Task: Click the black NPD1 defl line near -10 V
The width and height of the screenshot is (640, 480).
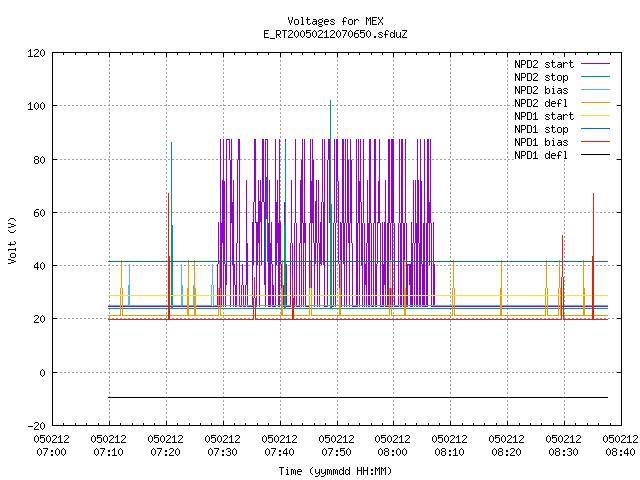Action: [x=358, y=397]
